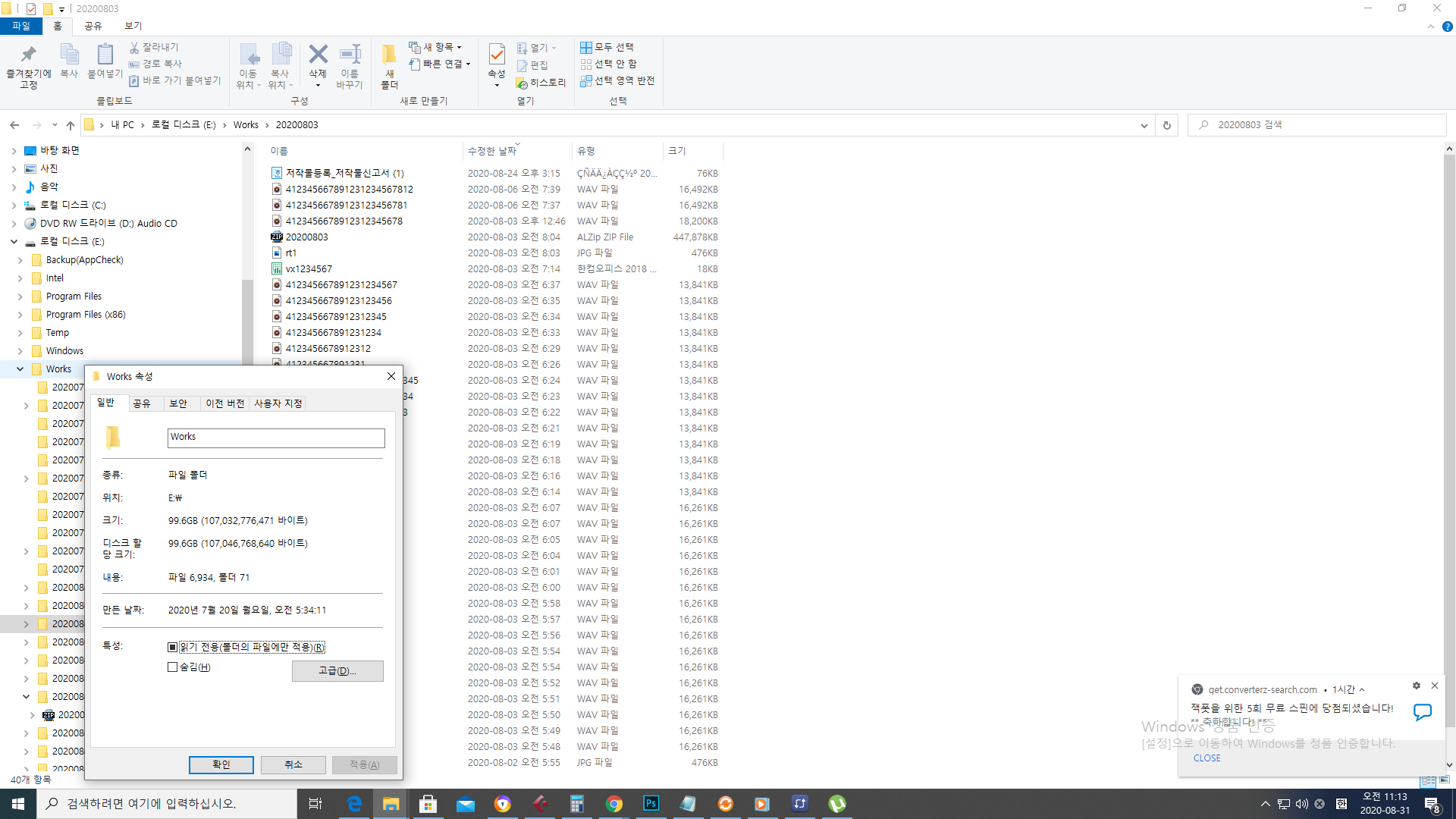Collapse the Works folder tree node

(20, 369)
